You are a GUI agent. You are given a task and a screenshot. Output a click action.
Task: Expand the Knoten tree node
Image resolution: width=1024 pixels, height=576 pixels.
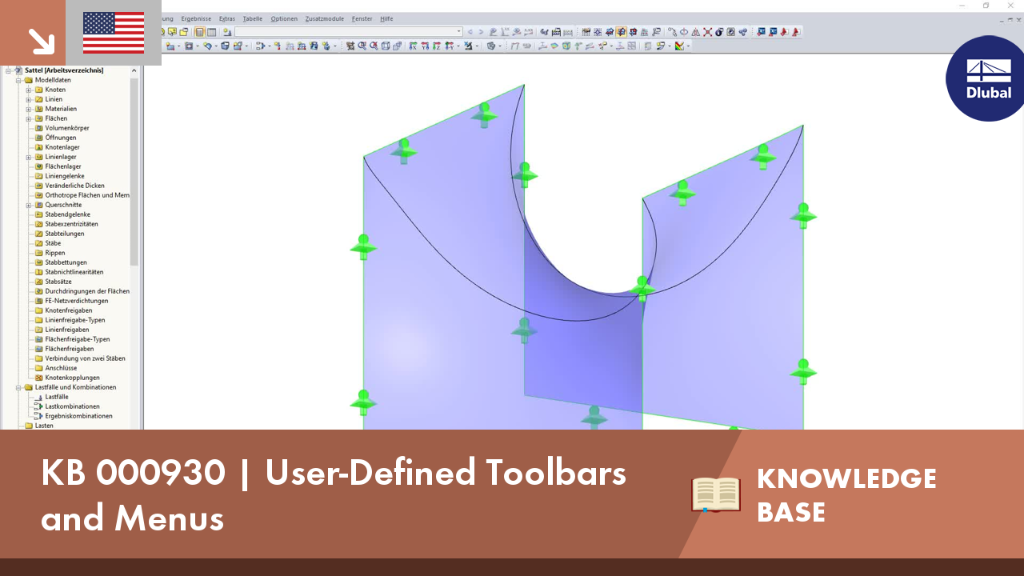29,89
